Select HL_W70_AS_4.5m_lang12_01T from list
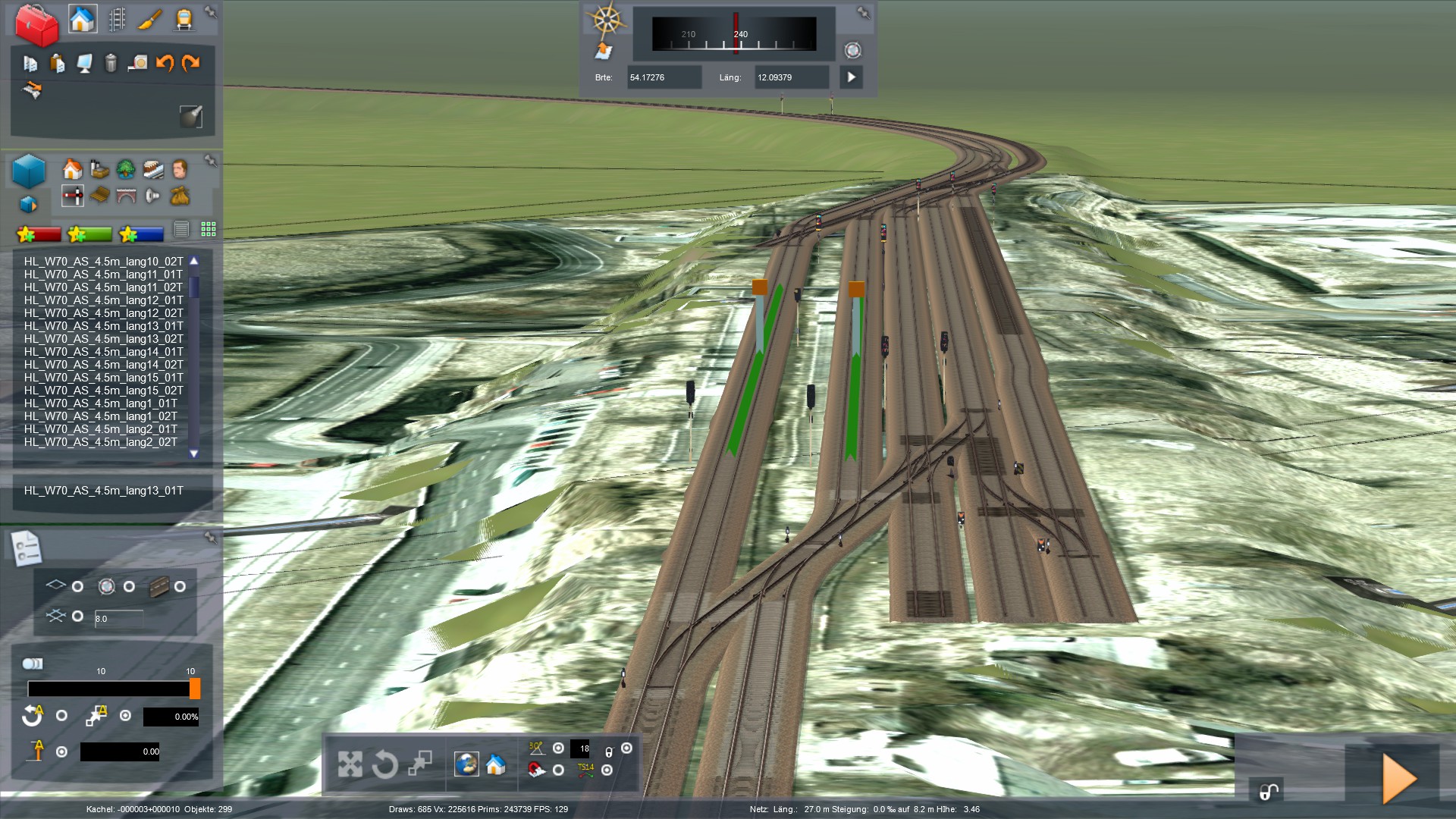 103,300
